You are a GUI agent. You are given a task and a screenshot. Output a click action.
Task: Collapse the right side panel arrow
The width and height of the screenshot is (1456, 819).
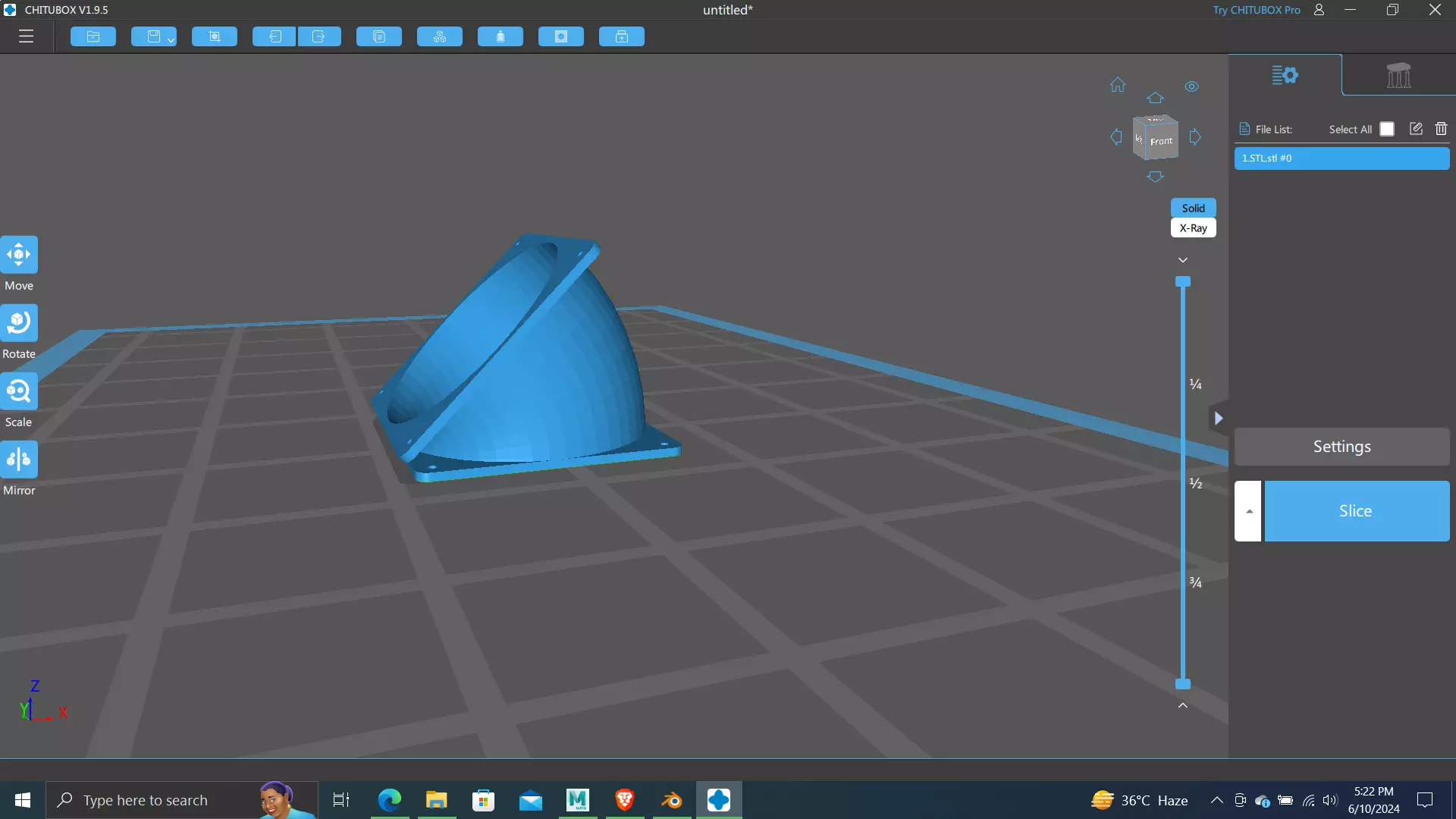[1219, 418]
